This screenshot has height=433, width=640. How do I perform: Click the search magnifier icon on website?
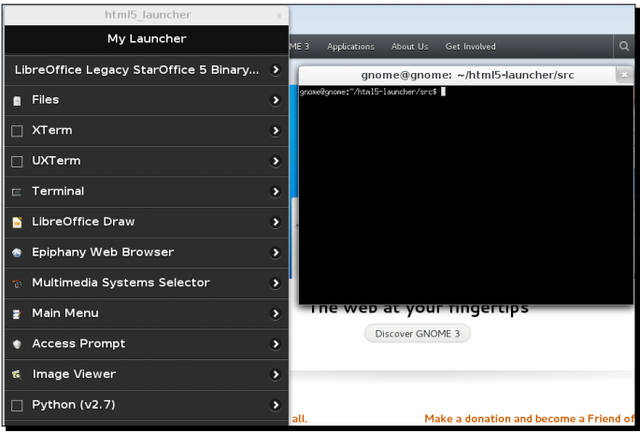pyautogui.click(x=625, y=46)
